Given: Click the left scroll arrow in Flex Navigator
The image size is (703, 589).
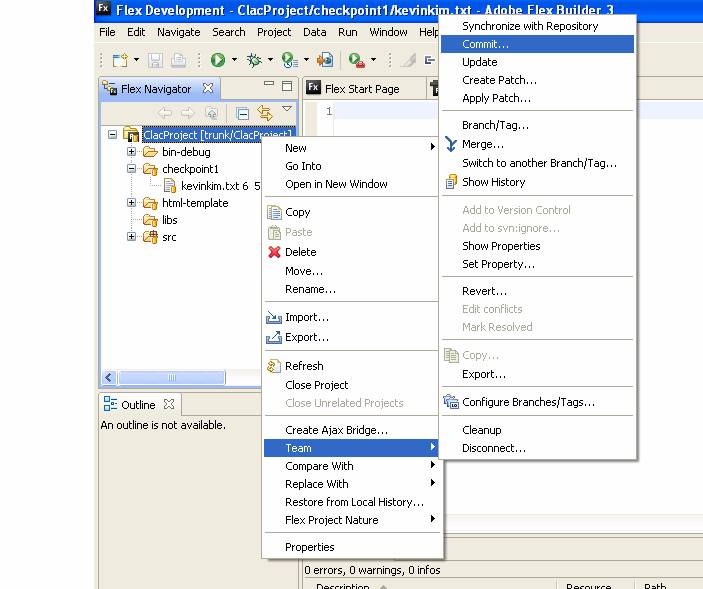Looking at the screenshot, I should (x=108, y=377).
